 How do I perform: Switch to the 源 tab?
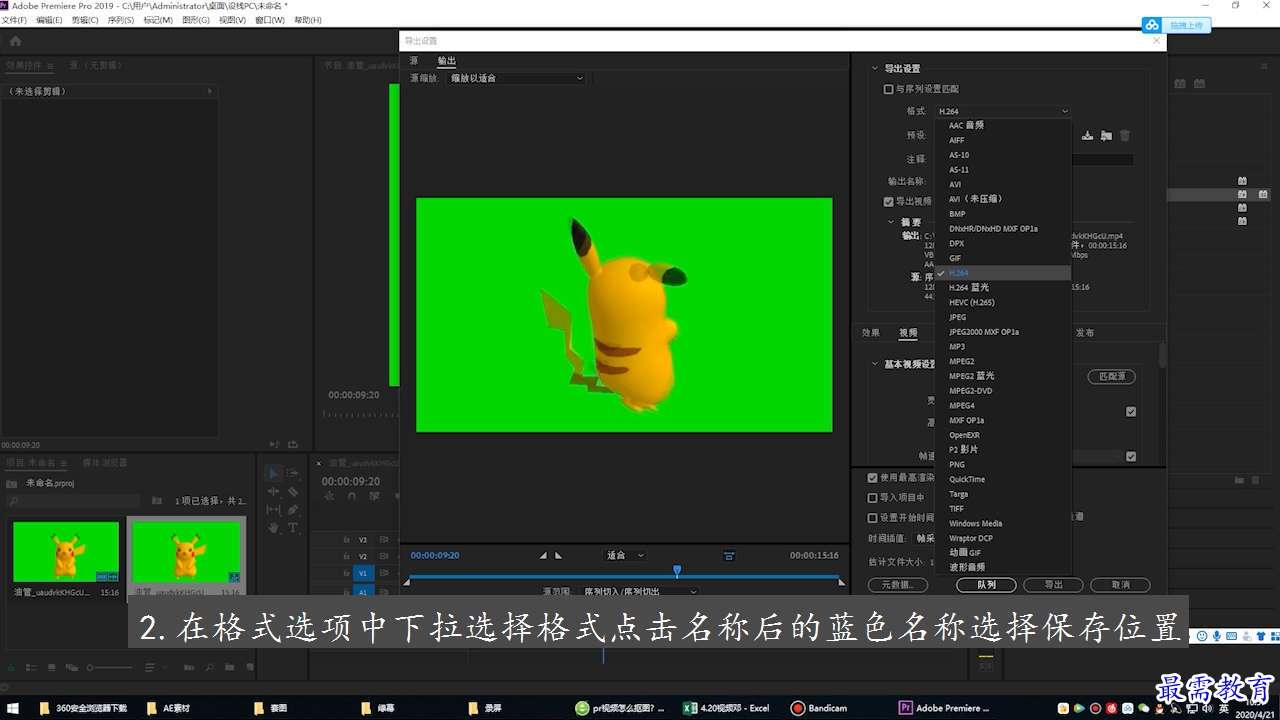[414, 61]
